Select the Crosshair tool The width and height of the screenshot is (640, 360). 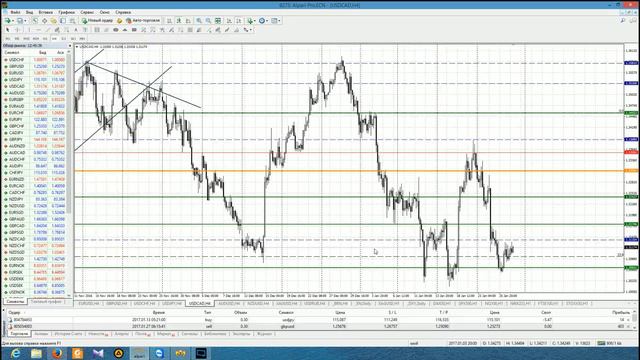coord(17,30)
